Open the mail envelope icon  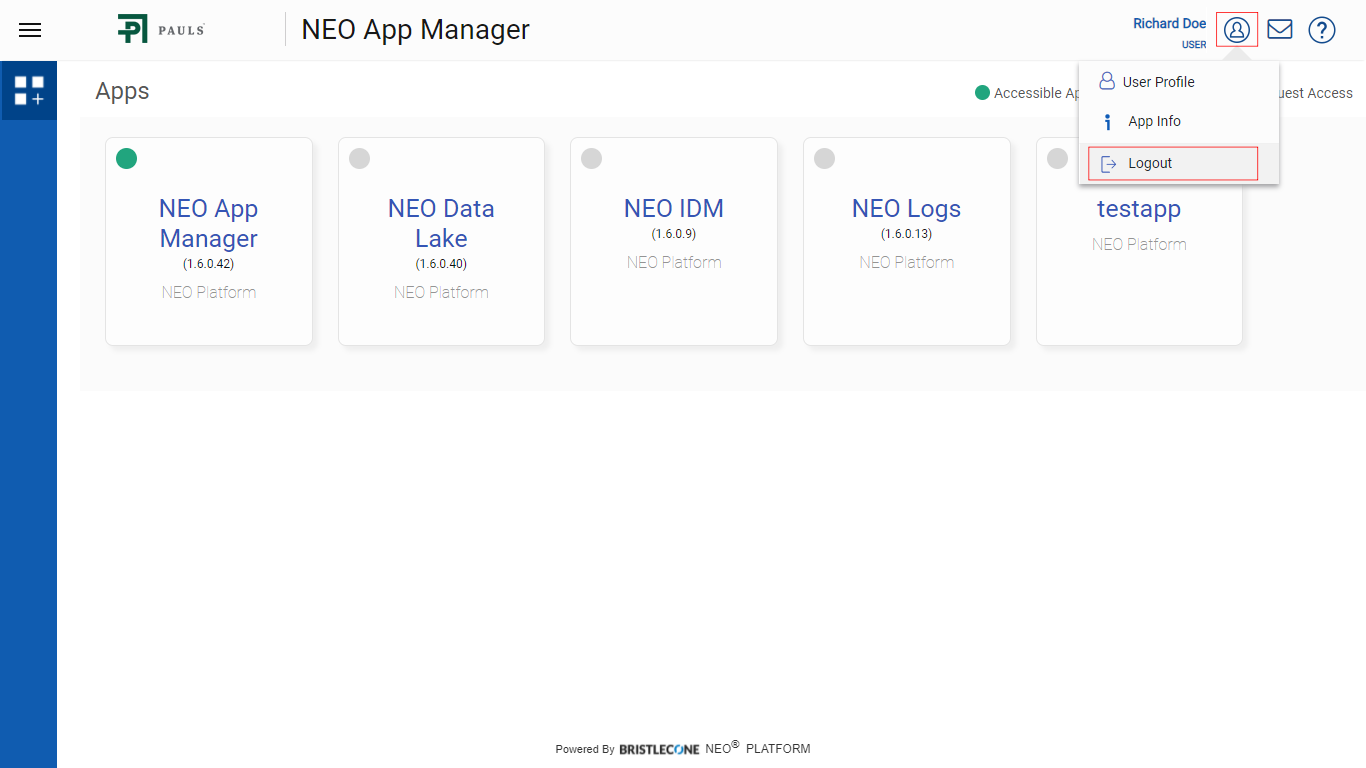(1280, 29)
